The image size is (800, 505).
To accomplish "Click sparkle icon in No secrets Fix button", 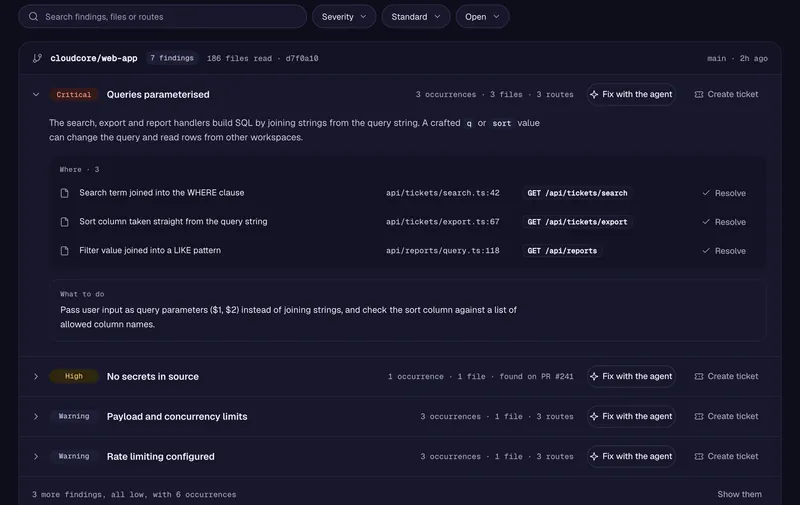I will [x=594, y=376].
